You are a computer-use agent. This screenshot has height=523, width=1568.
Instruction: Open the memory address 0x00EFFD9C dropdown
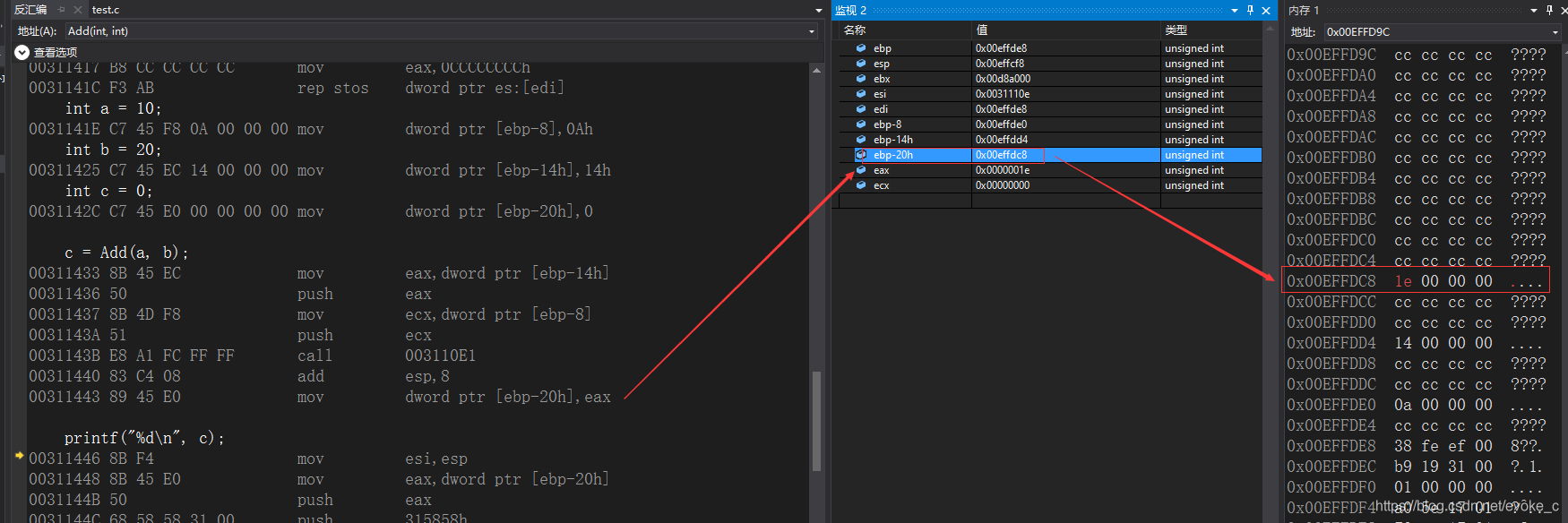(x=1555, y=32)
